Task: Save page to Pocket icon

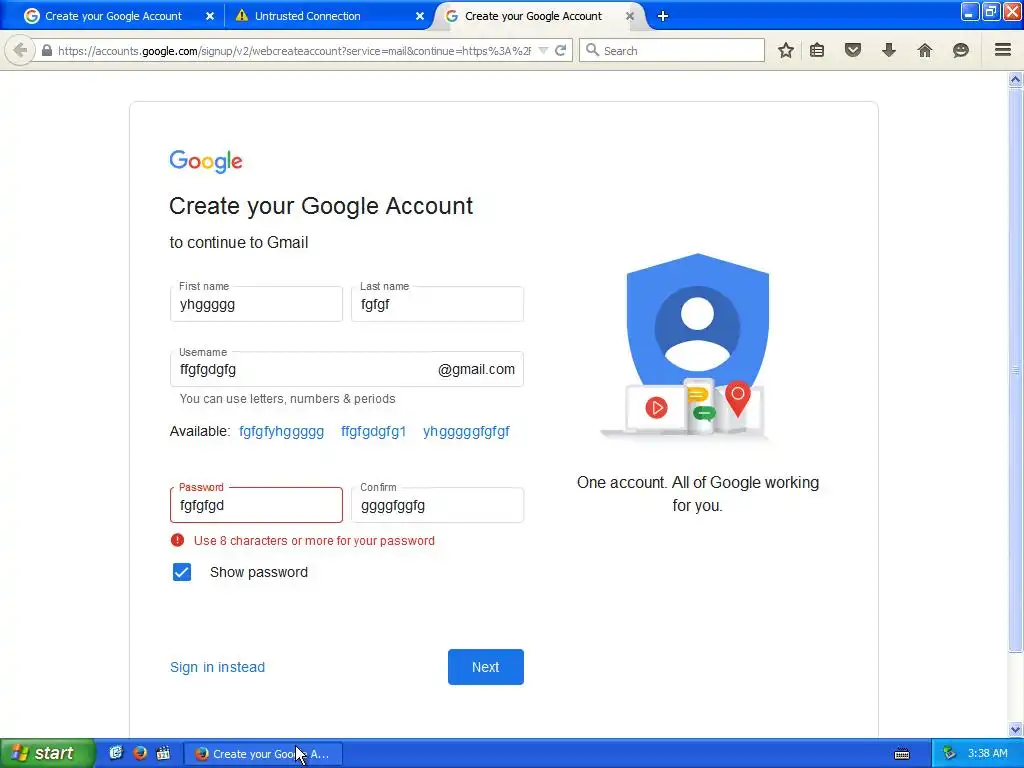Action: tap(852, 50)
